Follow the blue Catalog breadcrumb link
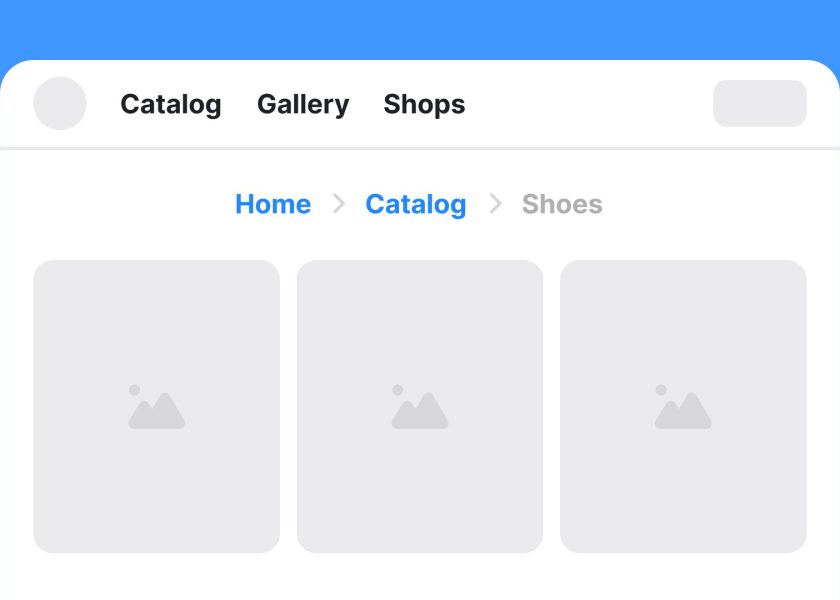Screen dimensions: 840x600 click(416, 205)
